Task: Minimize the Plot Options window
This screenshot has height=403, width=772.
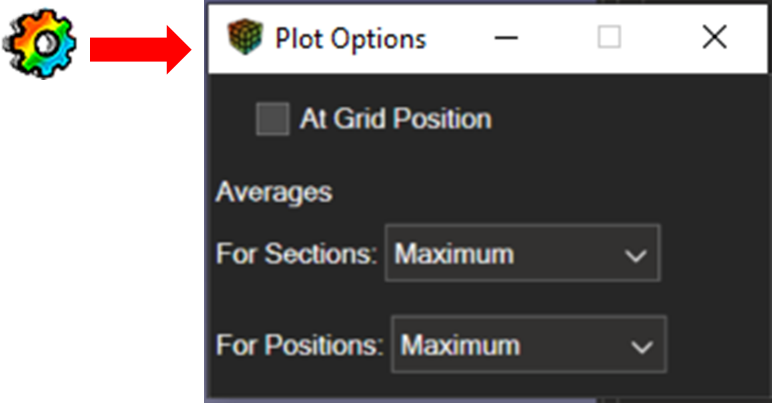Action: (506, 38)
